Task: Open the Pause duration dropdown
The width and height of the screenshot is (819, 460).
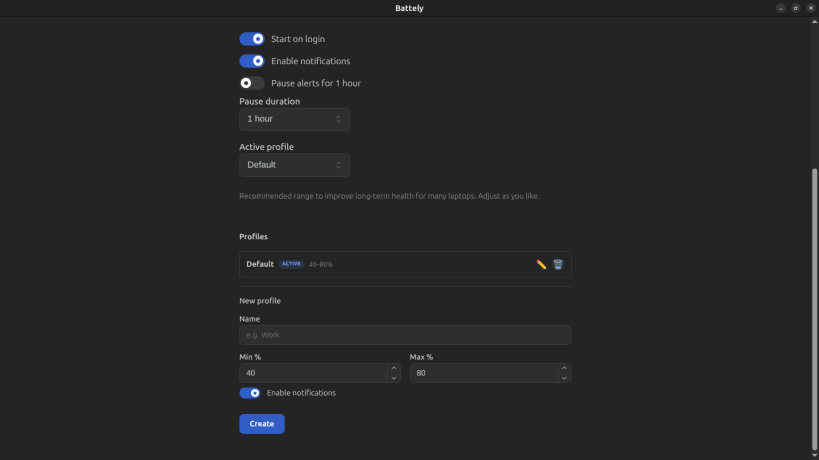Action: pyautogui.click(x=295, y=119)
